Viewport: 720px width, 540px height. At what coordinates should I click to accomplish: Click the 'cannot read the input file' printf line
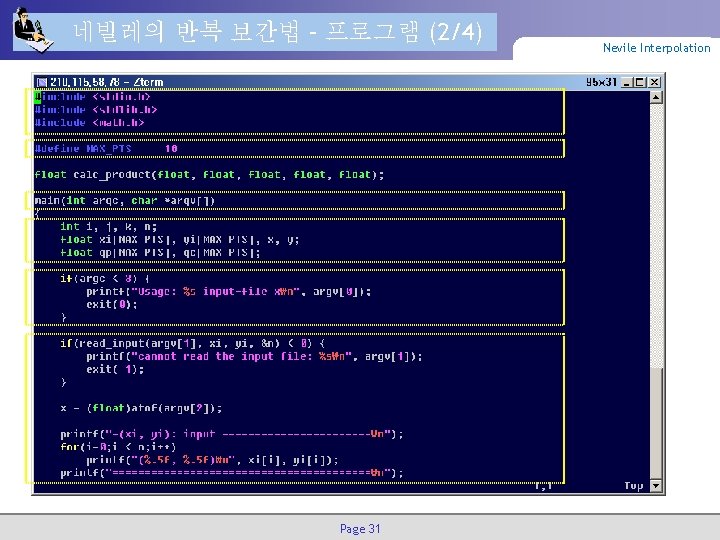[254, 356]
